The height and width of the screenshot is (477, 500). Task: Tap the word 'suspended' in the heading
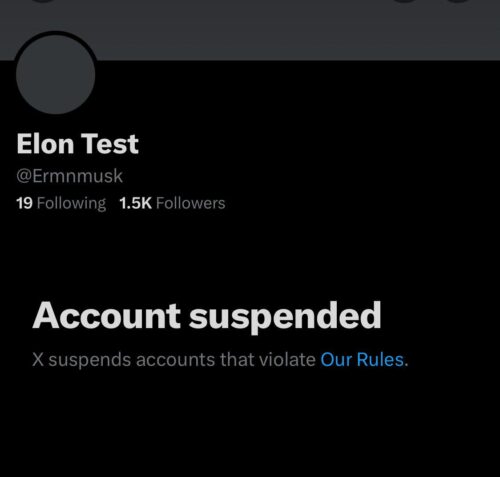click(285, 317)
